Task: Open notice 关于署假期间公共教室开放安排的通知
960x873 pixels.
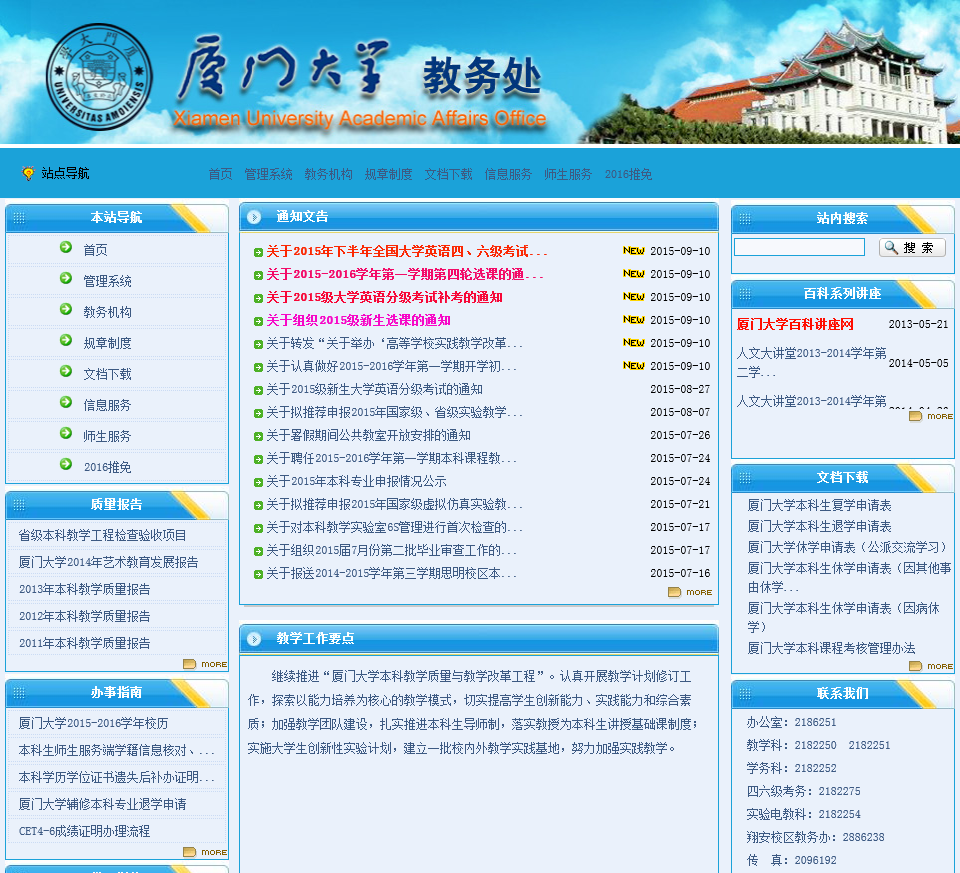Action: point(369,435)
